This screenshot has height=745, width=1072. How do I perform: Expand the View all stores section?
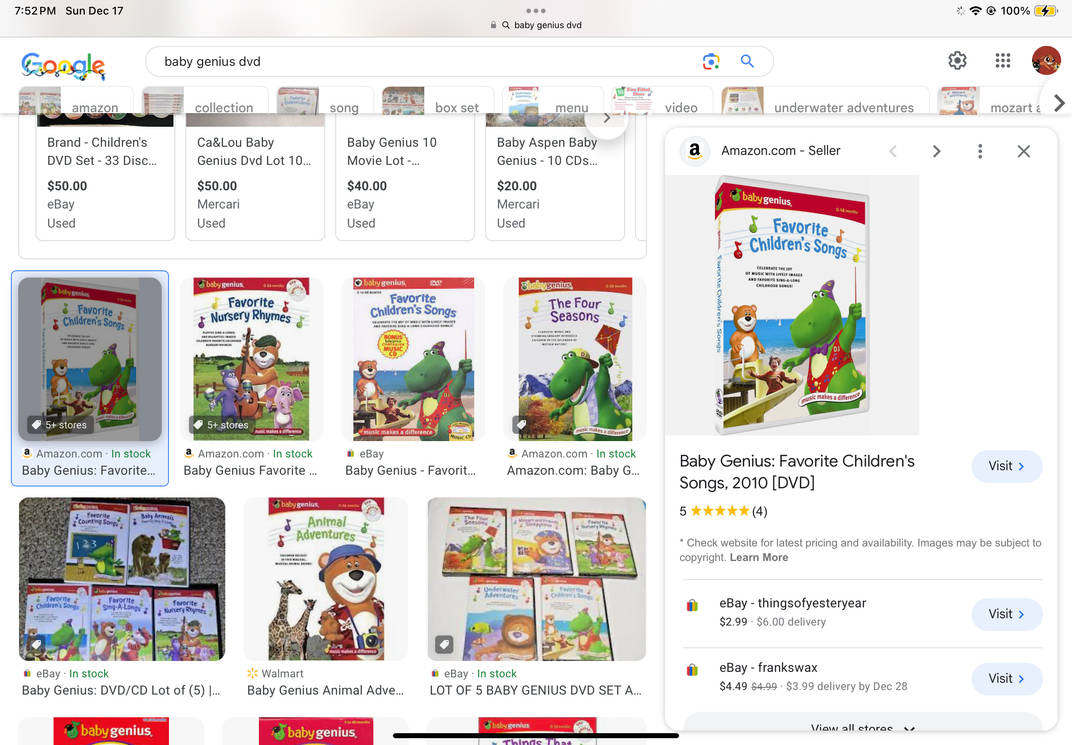(x=862, y=728)
